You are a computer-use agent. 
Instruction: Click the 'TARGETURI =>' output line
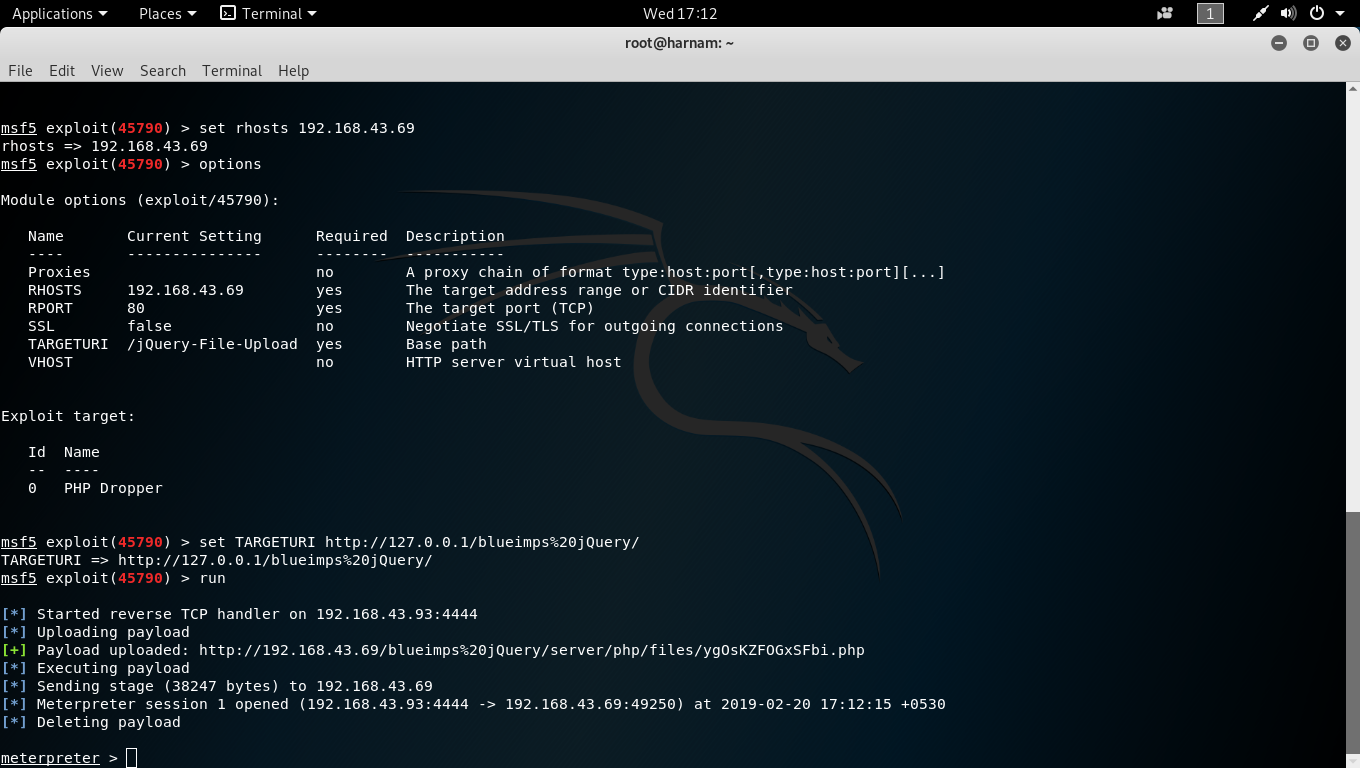(x=217, y=560)
